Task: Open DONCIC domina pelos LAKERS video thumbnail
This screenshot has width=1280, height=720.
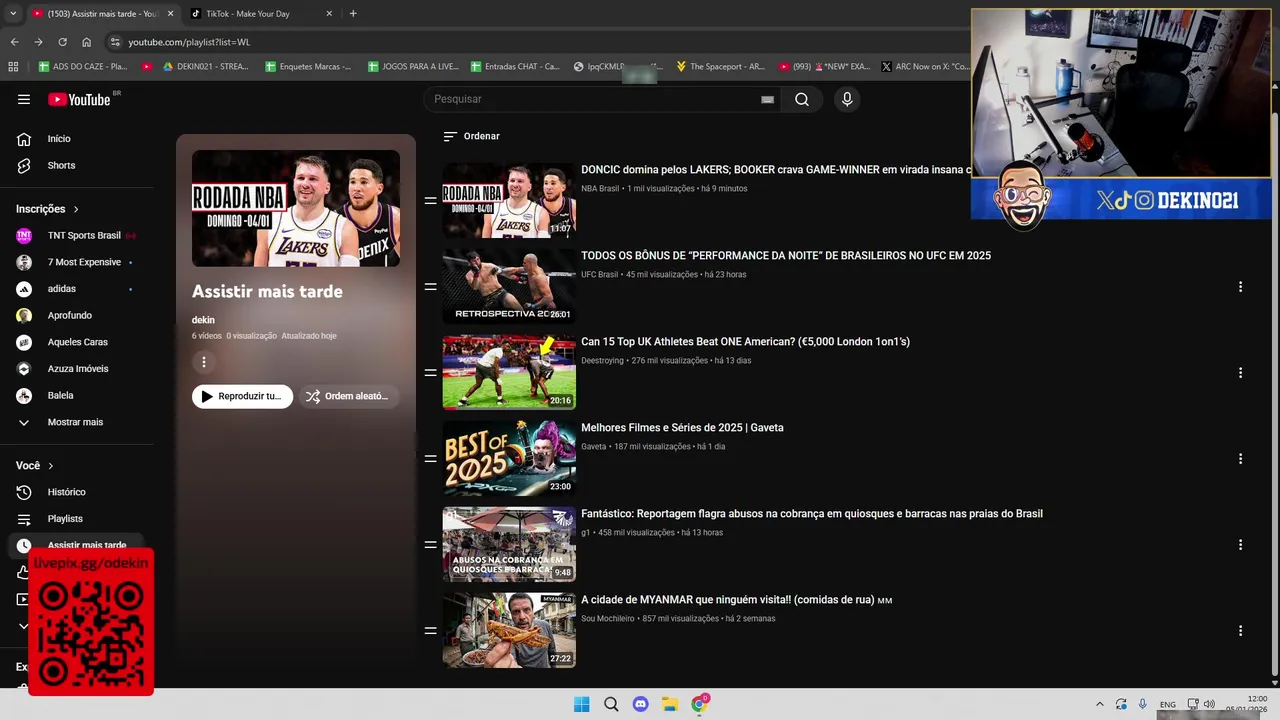Action: click(509, 200)
